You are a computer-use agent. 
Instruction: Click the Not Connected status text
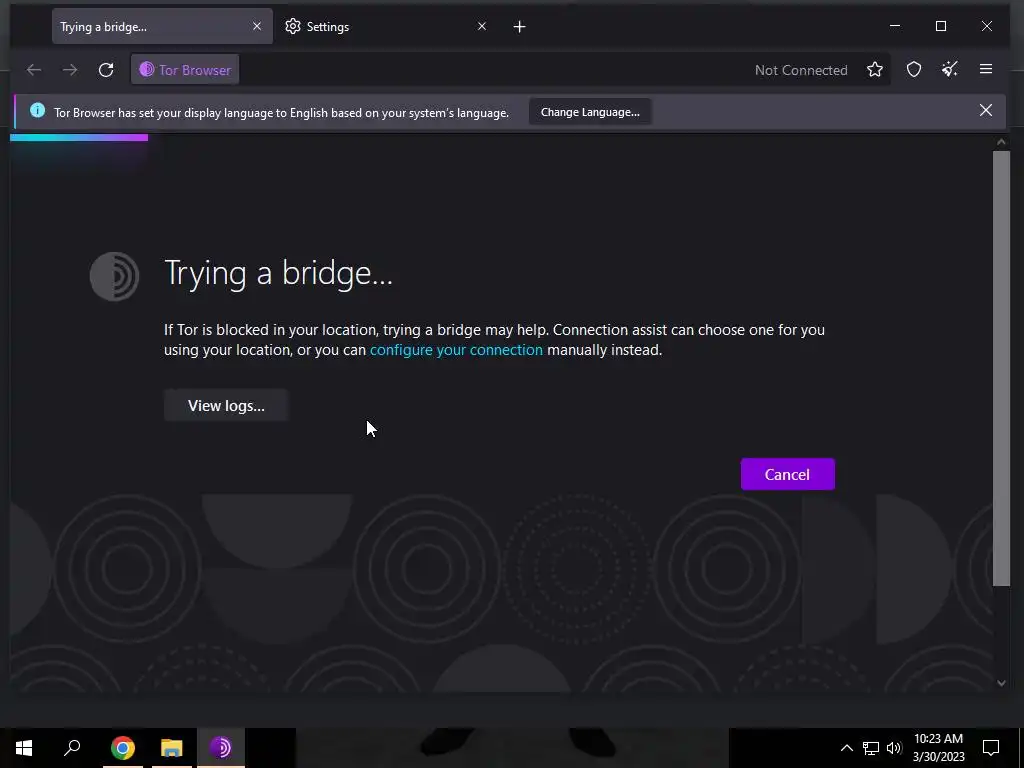(x=801, y=70)
